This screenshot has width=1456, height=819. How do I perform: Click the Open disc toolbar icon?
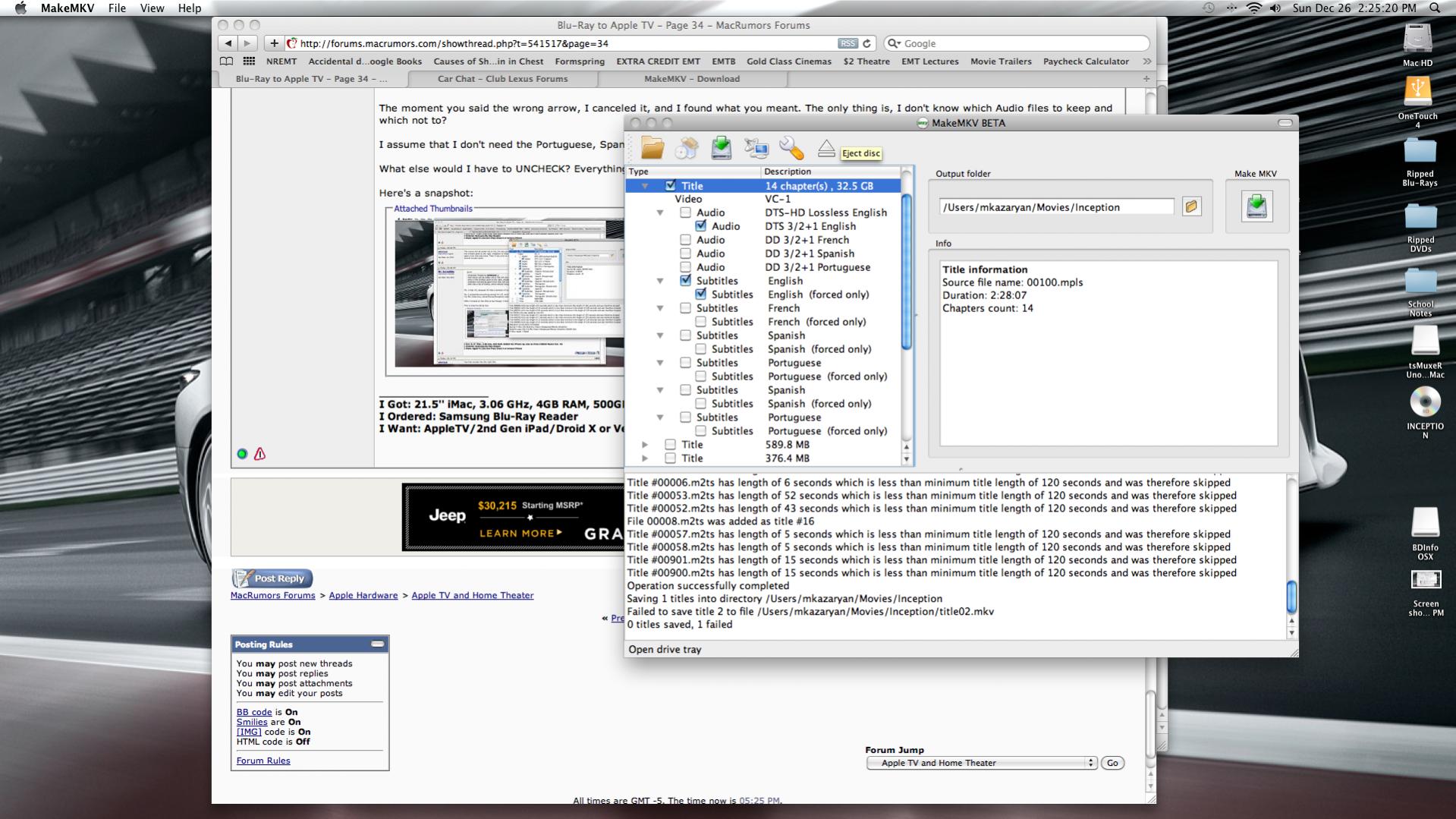(687, 148)
